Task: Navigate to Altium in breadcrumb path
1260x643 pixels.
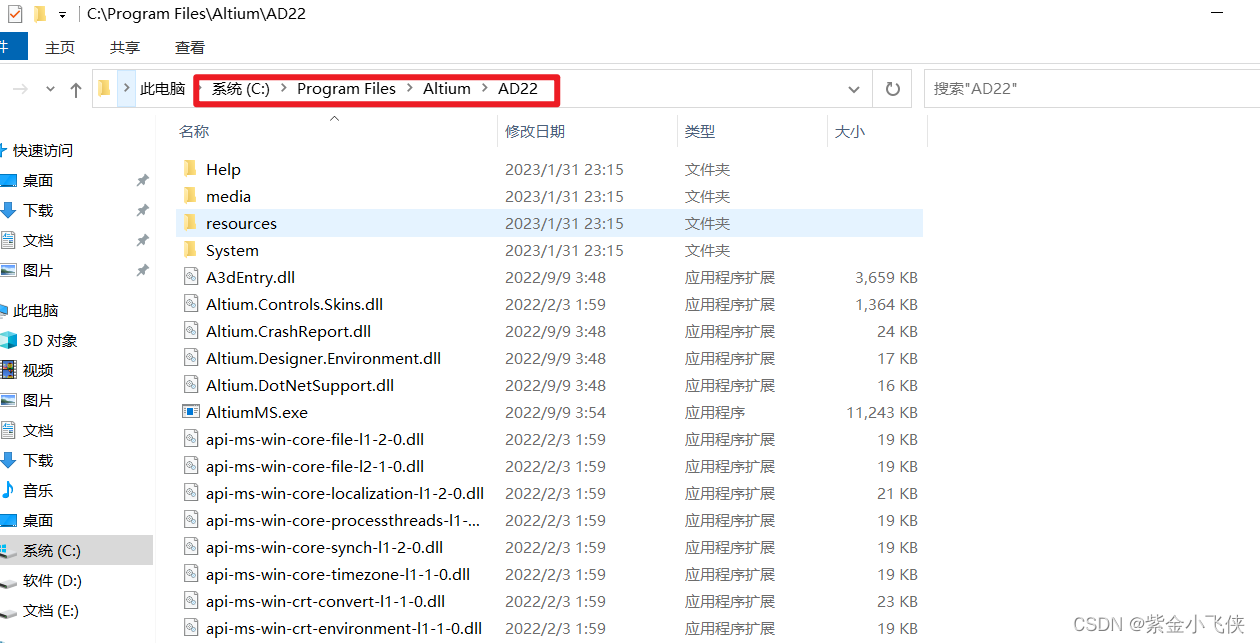Action: pyautogui.click(x=446, y=89)
